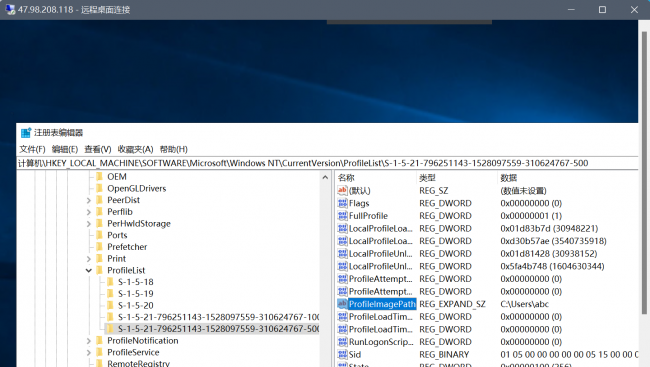Click the Prefetcher folder icon
Screen dimensions: 650x367
point(99,247)
